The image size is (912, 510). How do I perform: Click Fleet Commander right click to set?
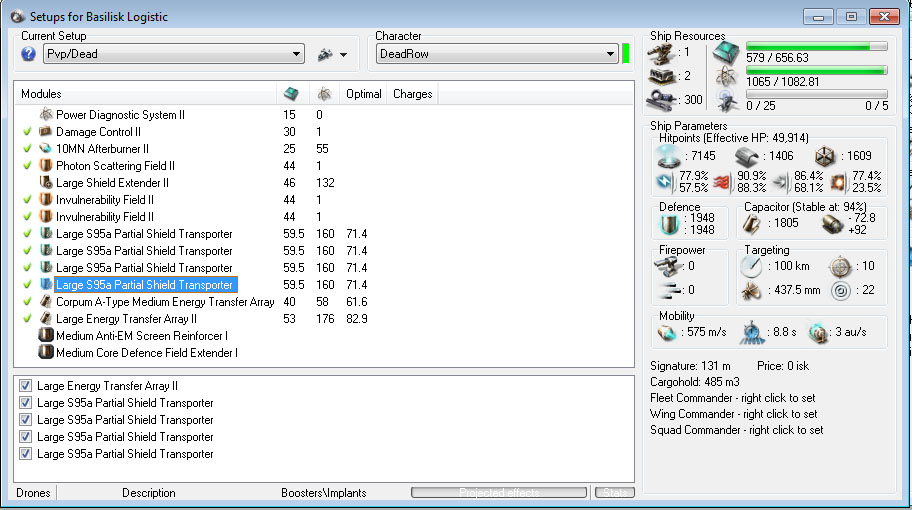pos(733,398)
